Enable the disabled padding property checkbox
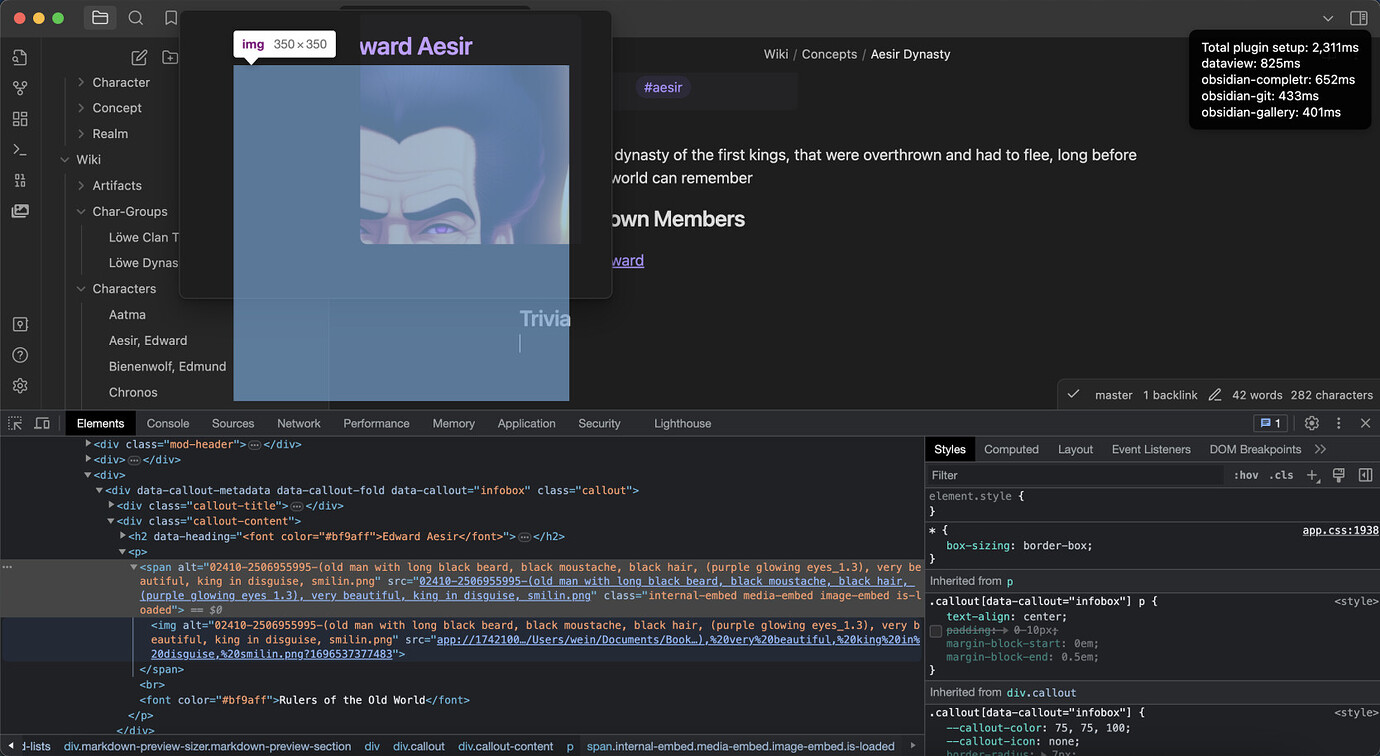This screenshot has width=1380, height=756. point(936,631)
